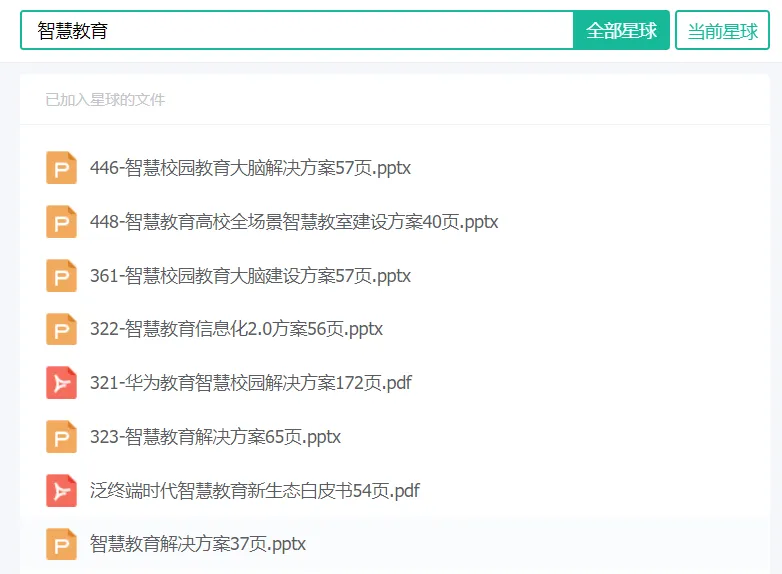Open file 361-智慧校园教育大脑建设方案57页.pptx
The width and height of the screenshot is (782, 574).
coord(250,275)
